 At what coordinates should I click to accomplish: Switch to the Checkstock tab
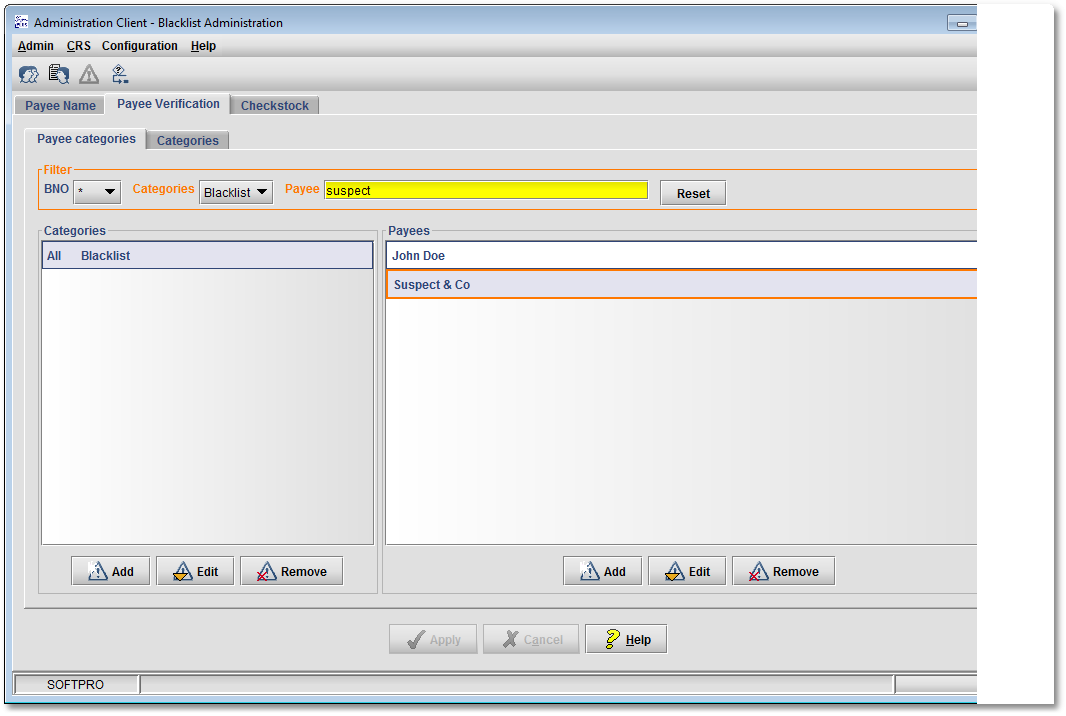click(x=274, y=106)
